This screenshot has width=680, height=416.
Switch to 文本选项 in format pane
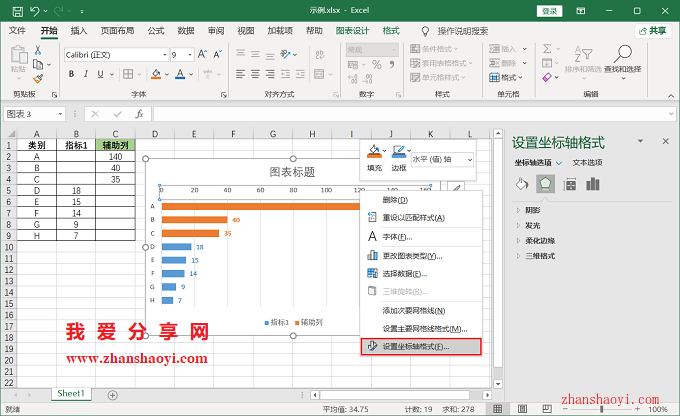click(x=587, y=163)
